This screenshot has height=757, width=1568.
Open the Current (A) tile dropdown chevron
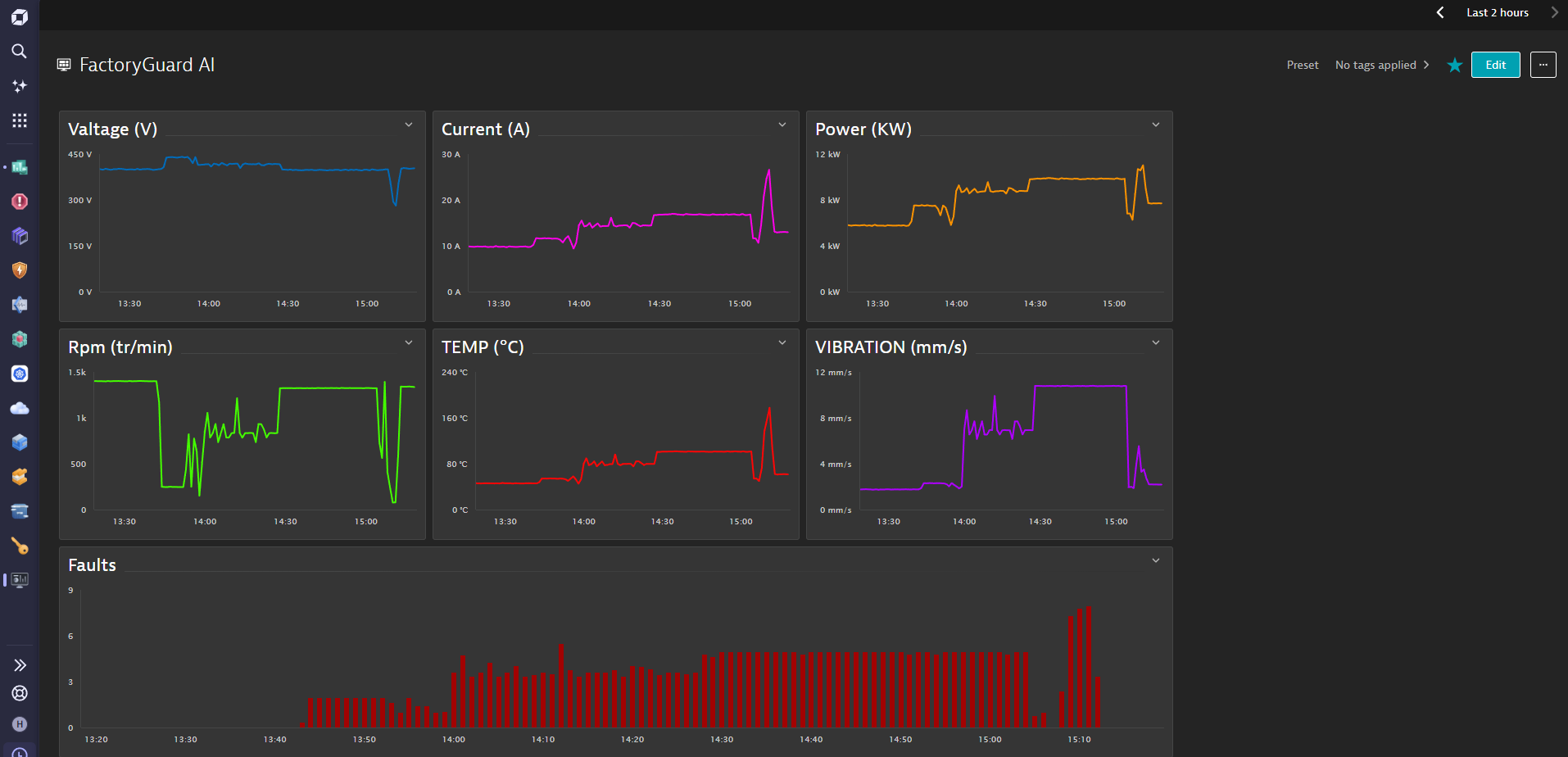pyautogui.click(x=782, y=125)
